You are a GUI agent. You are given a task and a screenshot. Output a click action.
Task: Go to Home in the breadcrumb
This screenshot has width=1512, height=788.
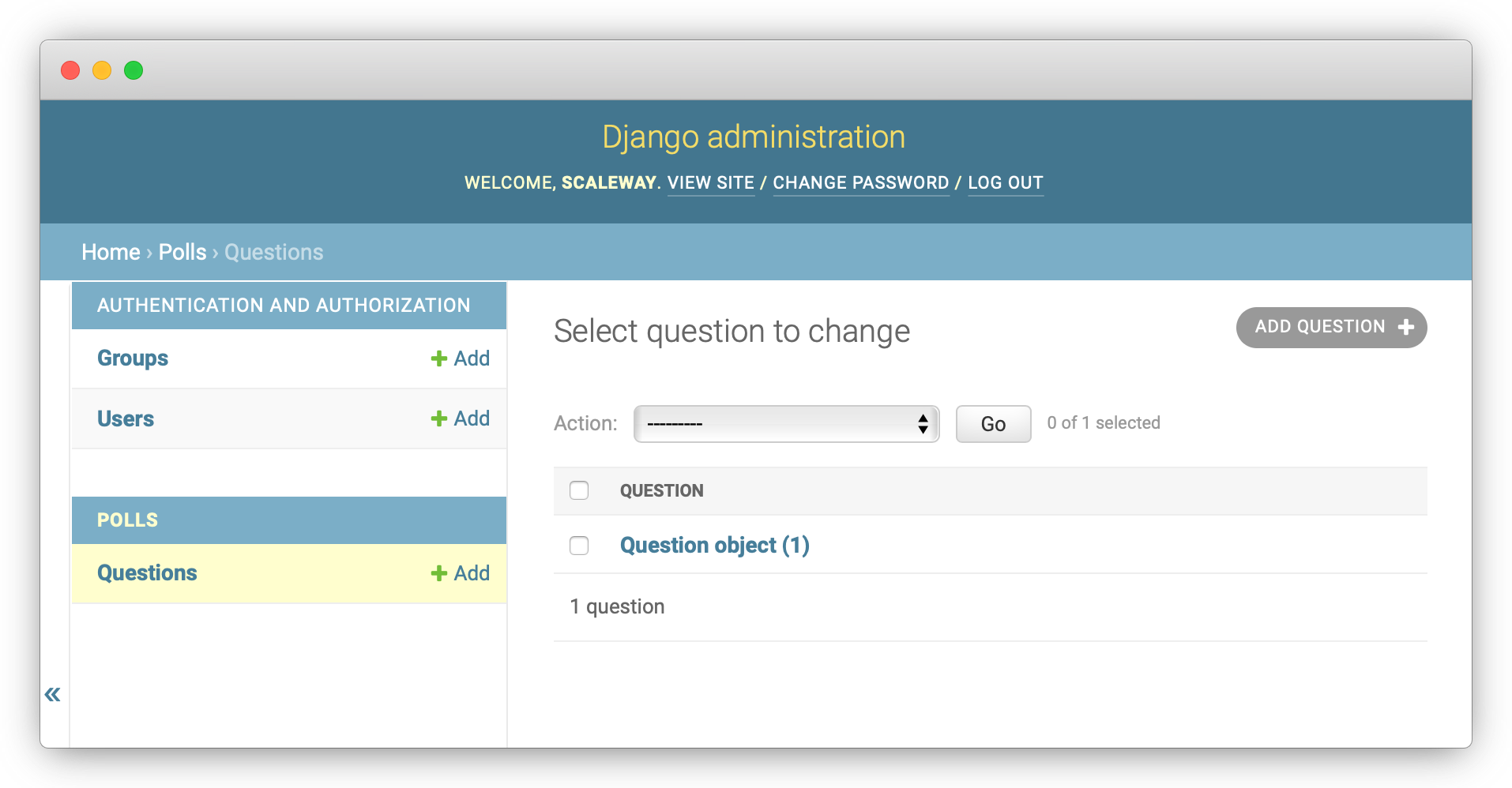(111, 253)
